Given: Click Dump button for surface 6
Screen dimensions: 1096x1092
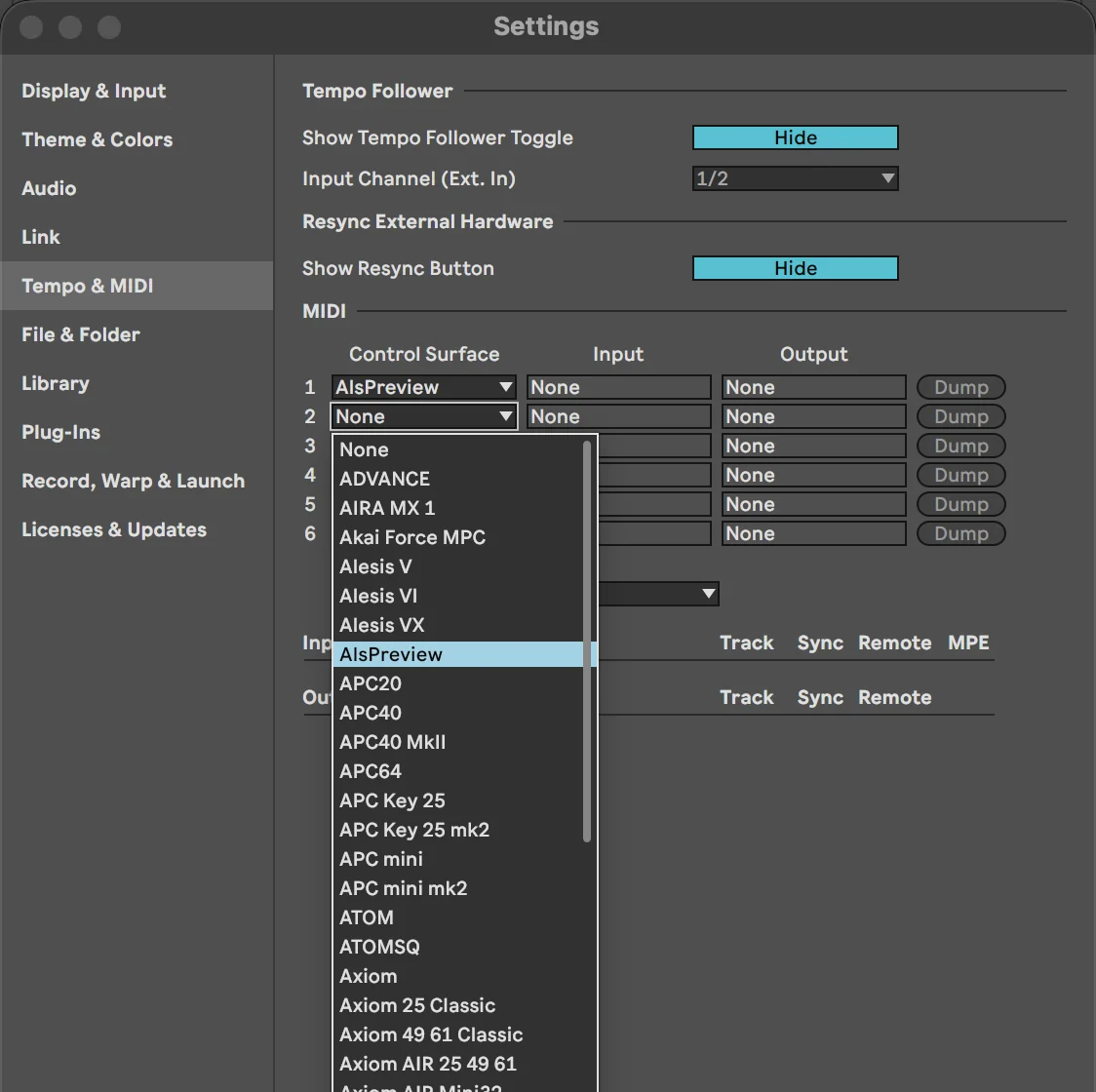Looking at the screenshot, I should [x=961, y=534].
